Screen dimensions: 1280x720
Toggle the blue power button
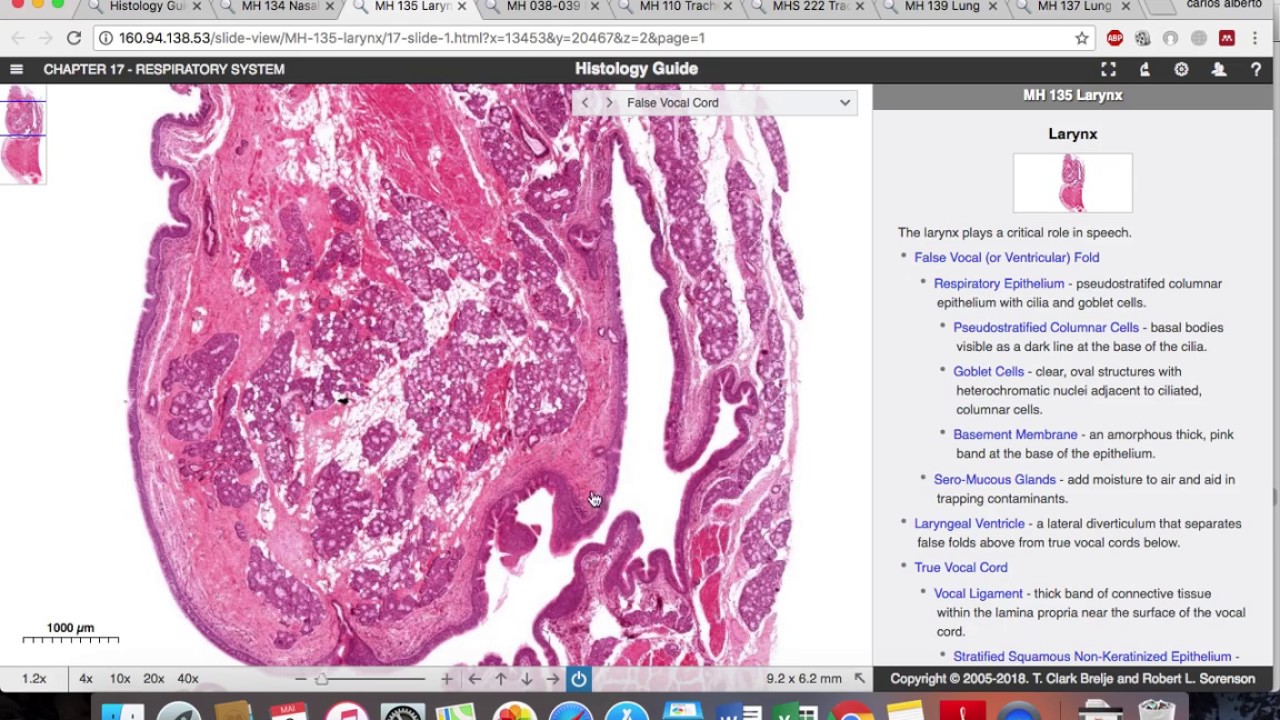579,679
